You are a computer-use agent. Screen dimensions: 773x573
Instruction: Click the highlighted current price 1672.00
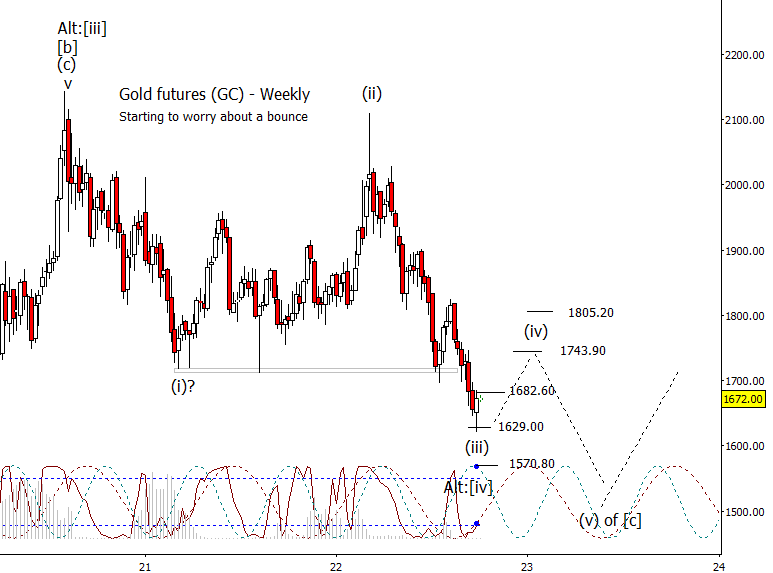(x=743, y=398)
